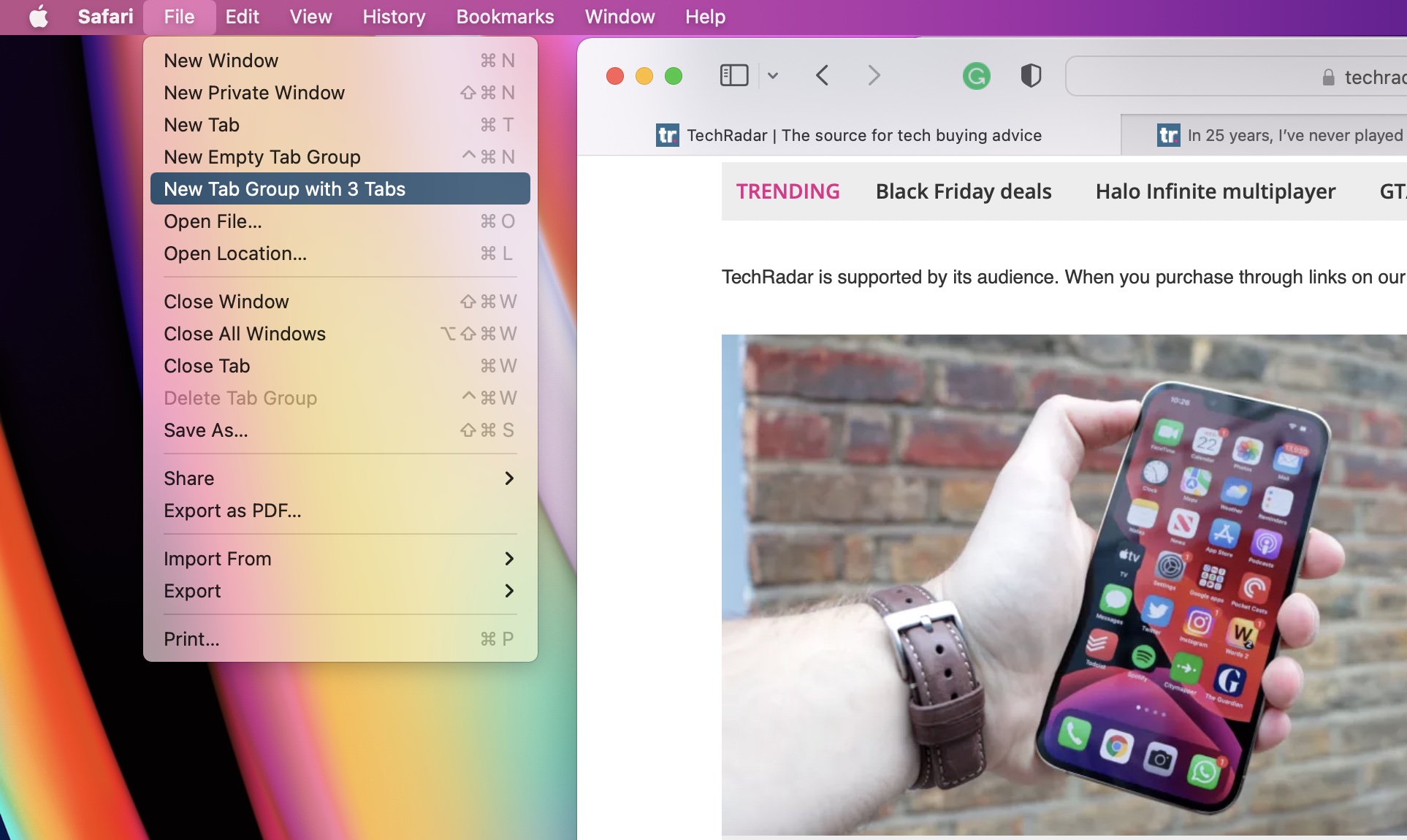The width and height of the screenshot is (1407, 840).
Task: Click the TechRadar favicon tab icon
Action: coord(666,135)
